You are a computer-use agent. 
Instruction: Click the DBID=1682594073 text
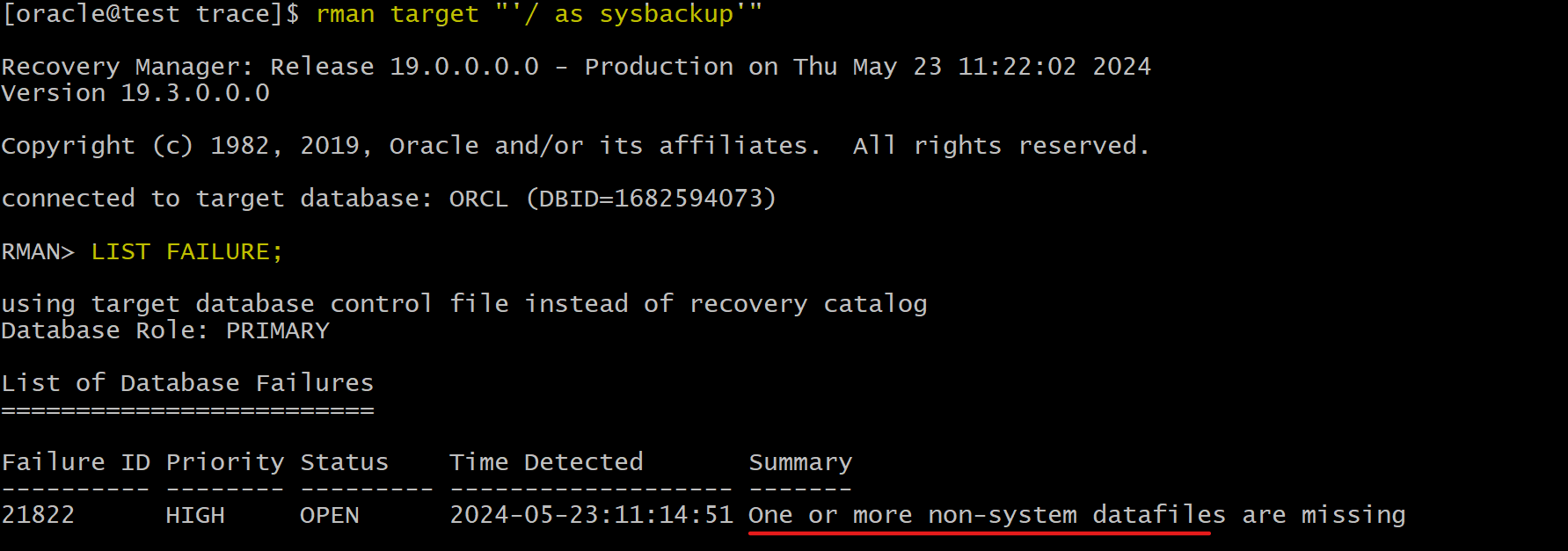651,199
